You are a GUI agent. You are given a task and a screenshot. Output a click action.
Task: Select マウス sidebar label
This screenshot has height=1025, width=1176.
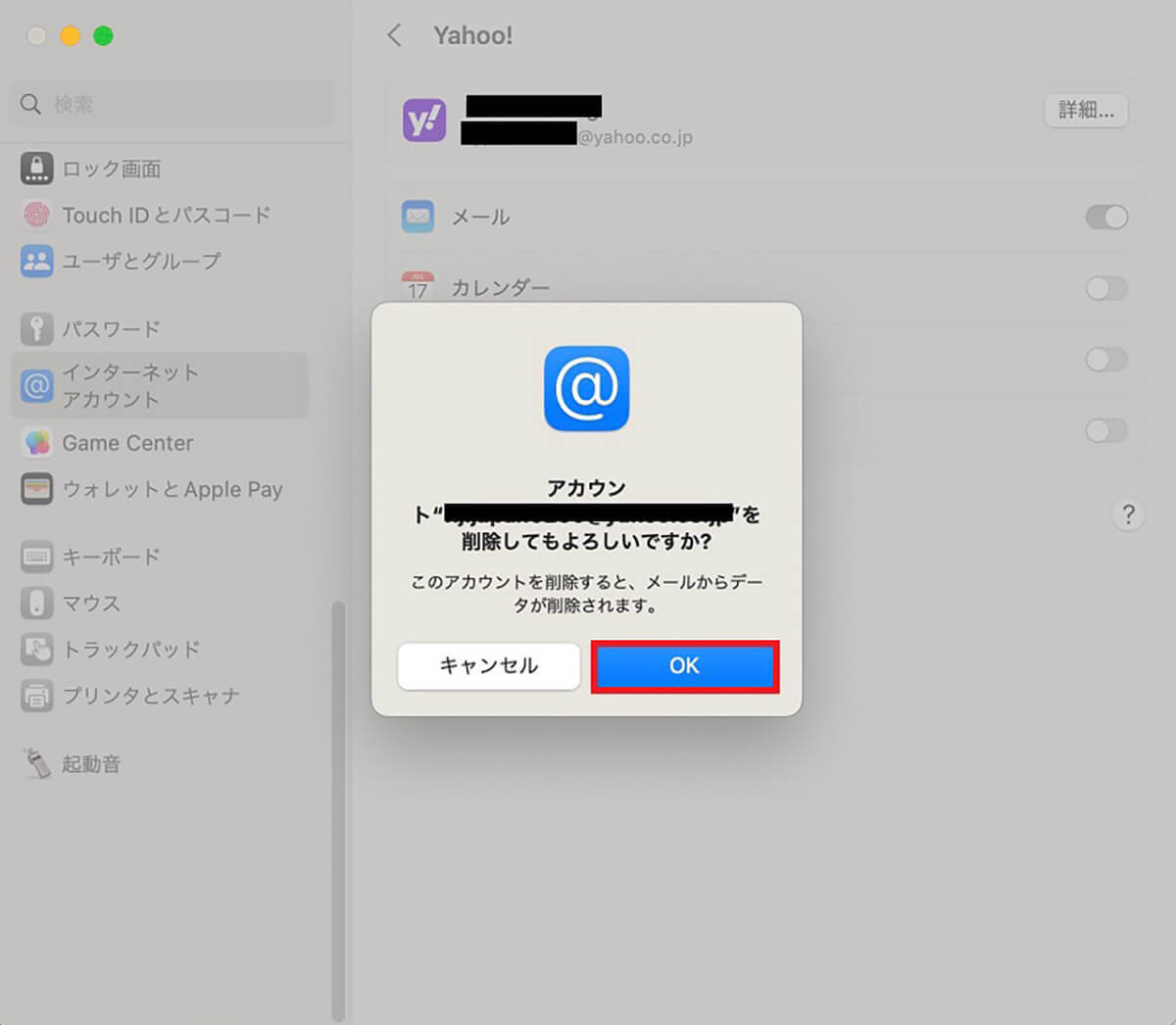pyautogui.click(x=91, y=603)
